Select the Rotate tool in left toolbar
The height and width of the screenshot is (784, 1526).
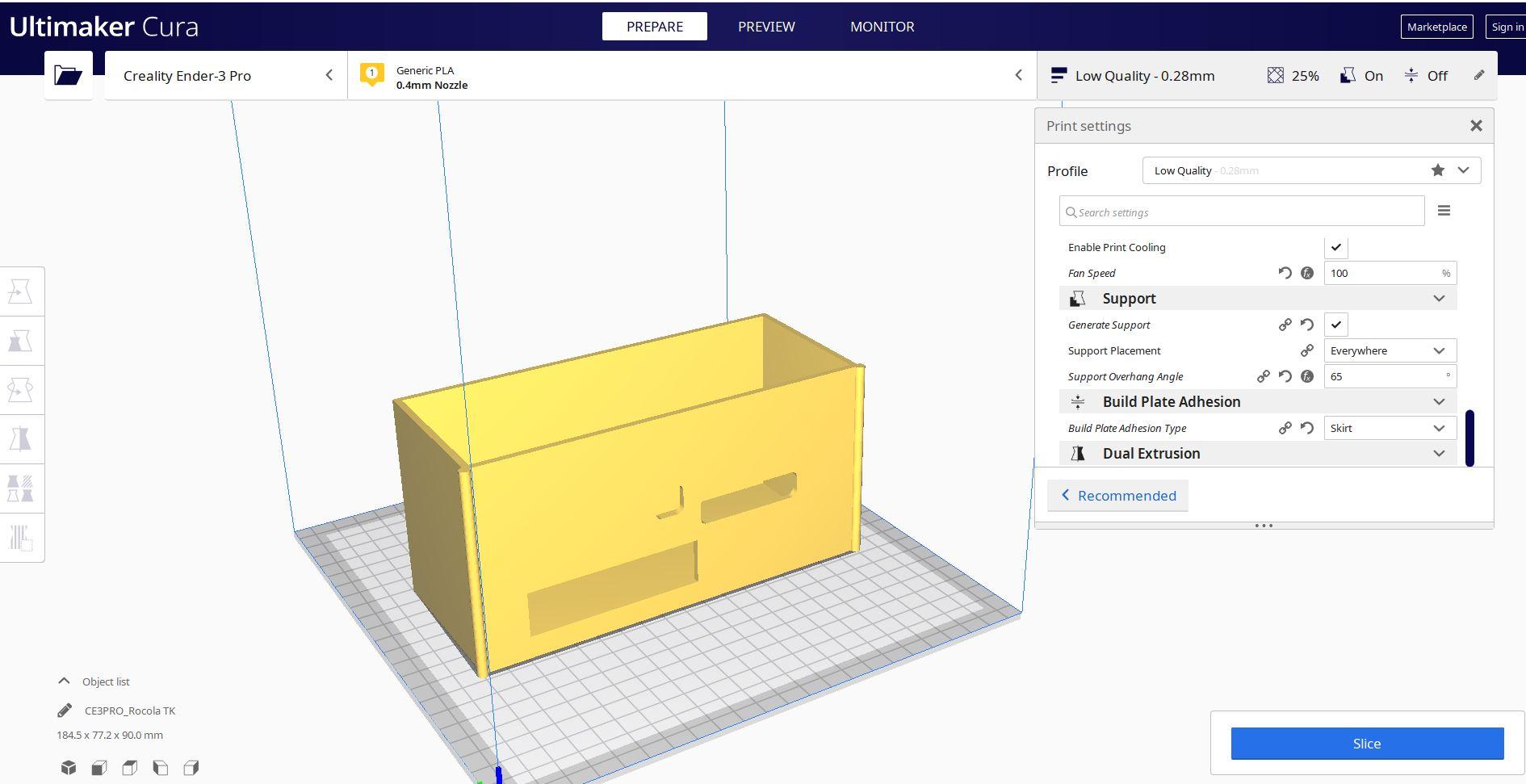click(20, 390)
